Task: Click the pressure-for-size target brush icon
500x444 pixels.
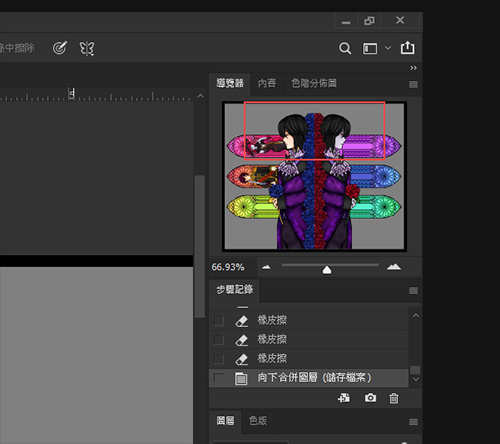Action: [x=60, y=48]
